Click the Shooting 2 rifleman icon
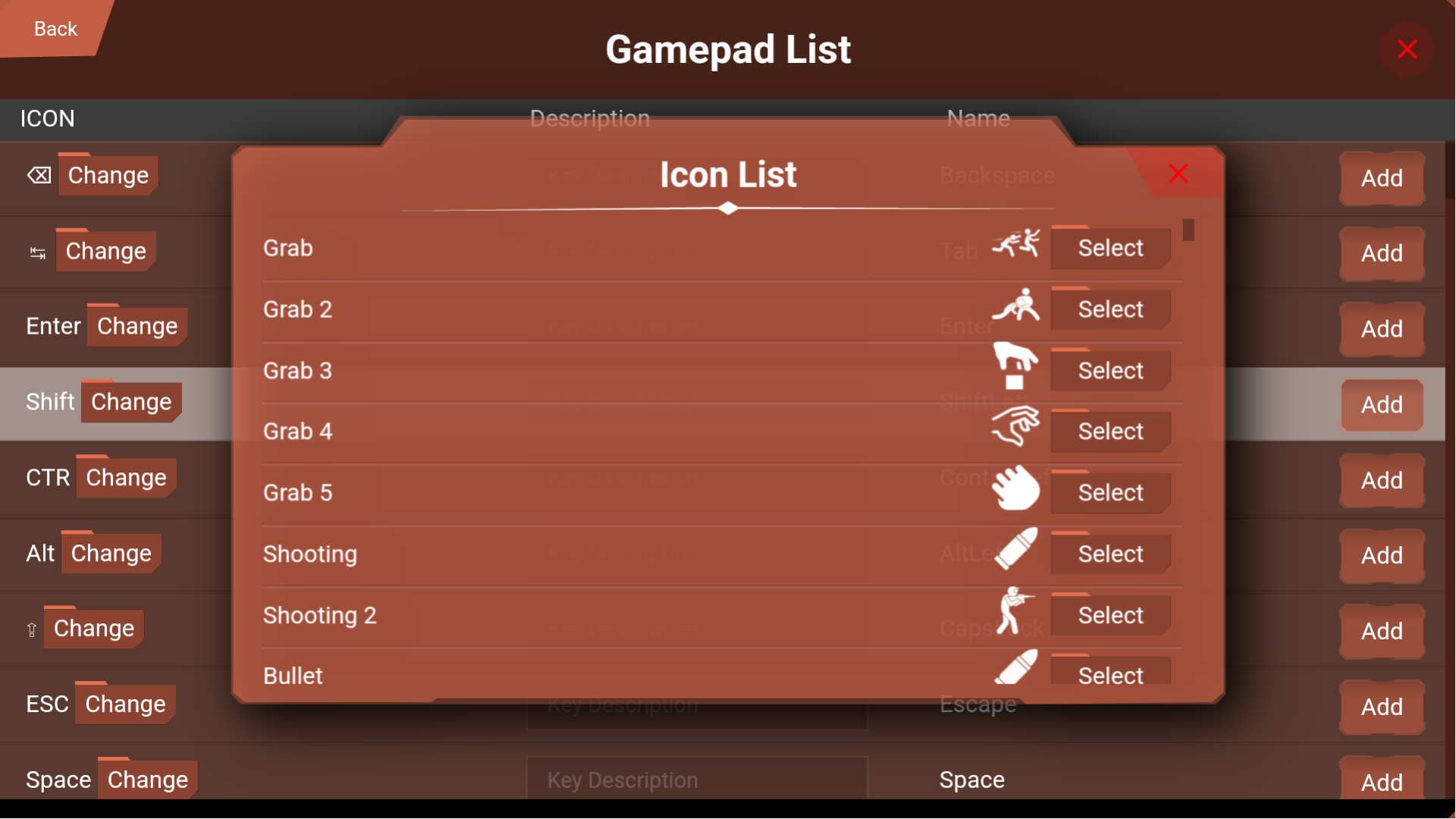 pos(1014,610)
